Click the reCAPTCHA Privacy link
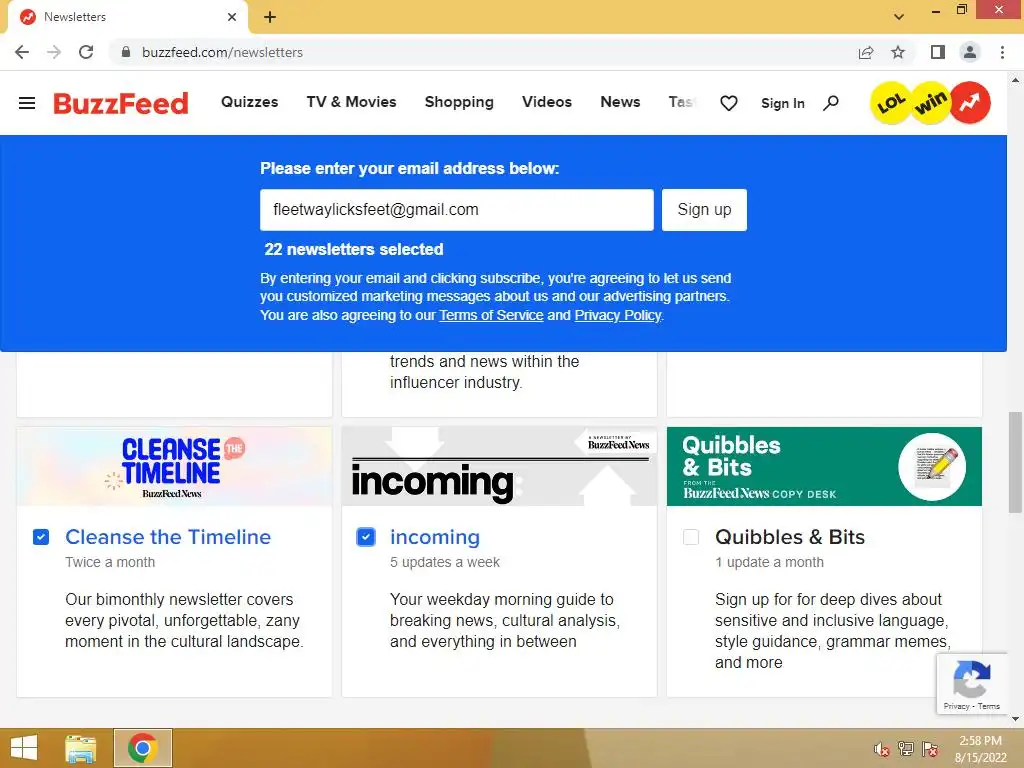 click(x=956, y=706)
